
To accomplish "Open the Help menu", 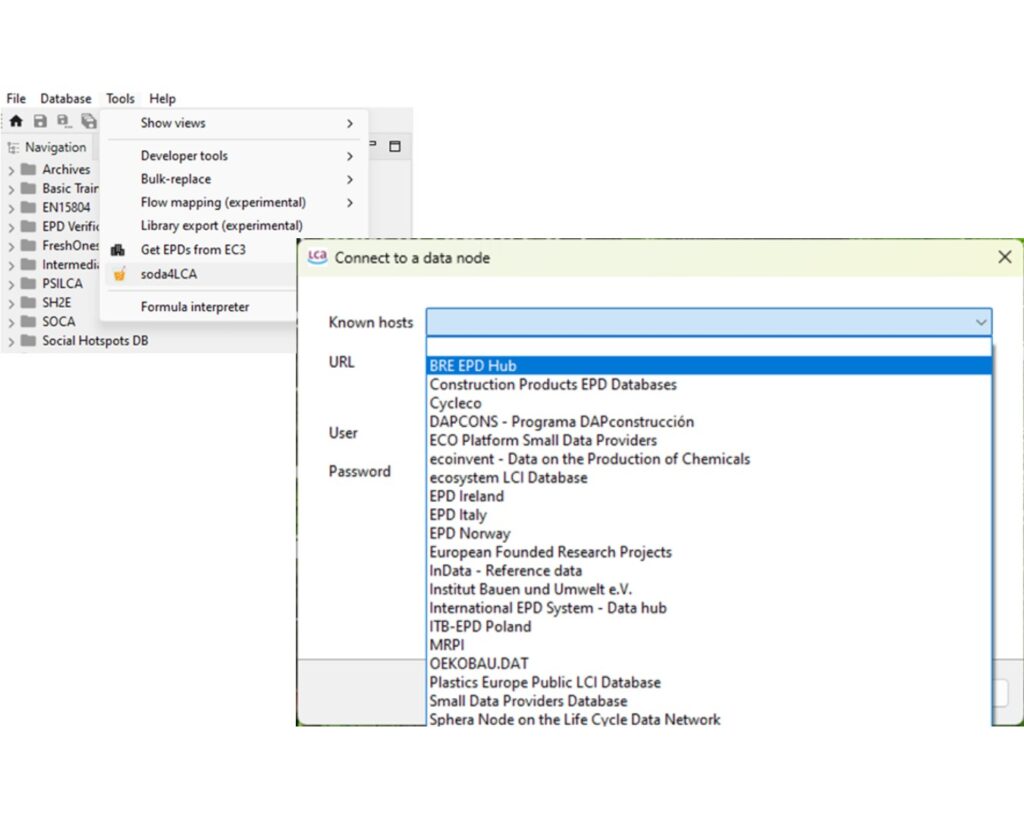I will point(162,99).
